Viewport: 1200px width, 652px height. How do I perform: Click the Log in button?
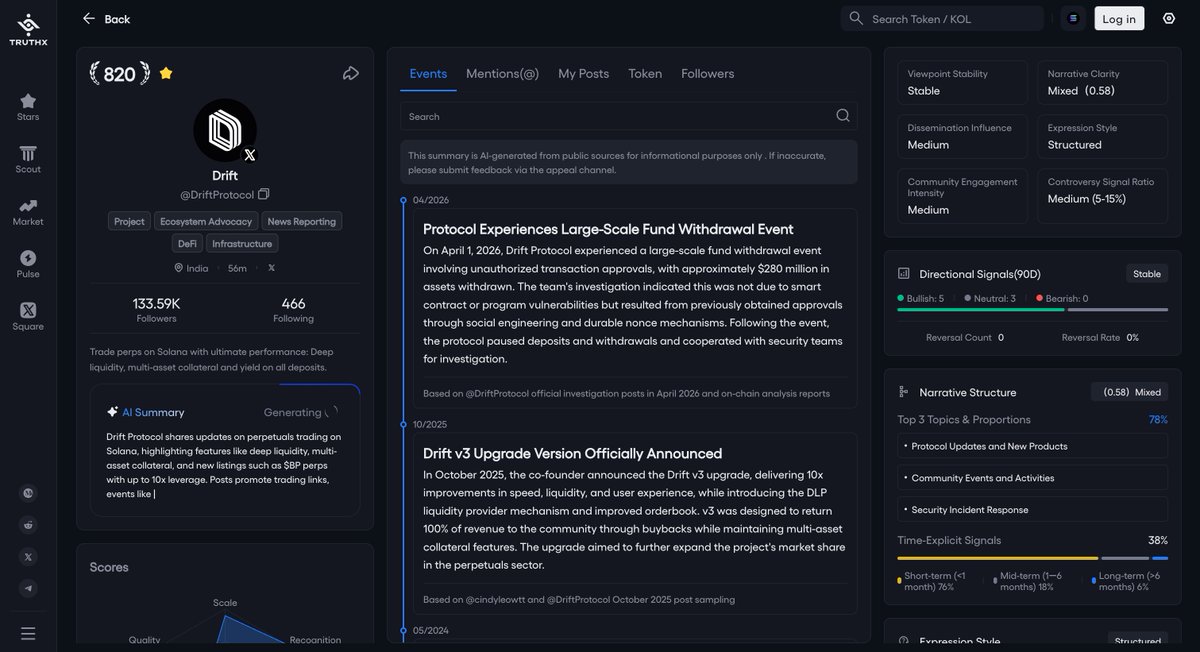(x=1119, y=18)
